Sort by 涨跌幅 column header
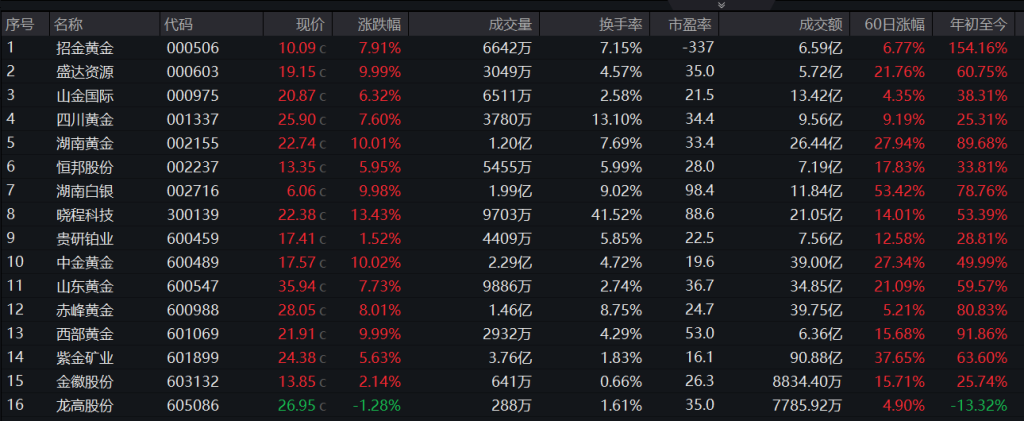 point(379,25)
